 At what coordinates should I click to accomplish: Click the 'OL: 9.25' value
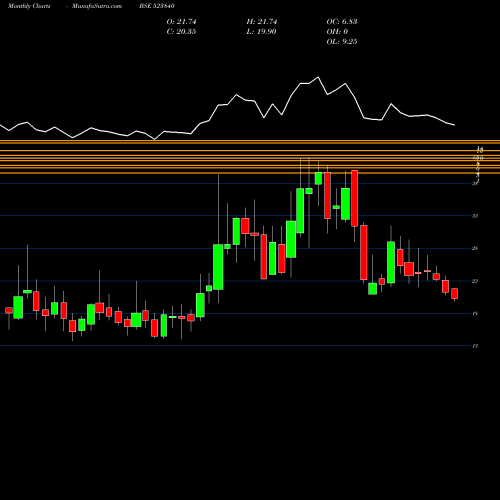click(342, 42)
